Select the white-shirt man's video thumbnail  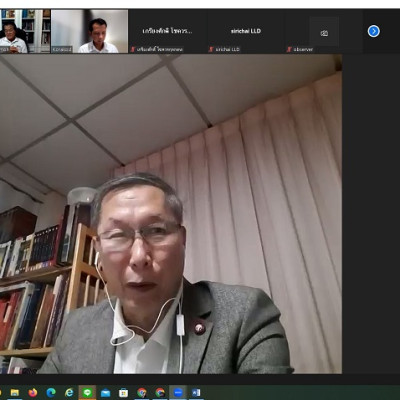pyautogui.click(x=89, y=31)
